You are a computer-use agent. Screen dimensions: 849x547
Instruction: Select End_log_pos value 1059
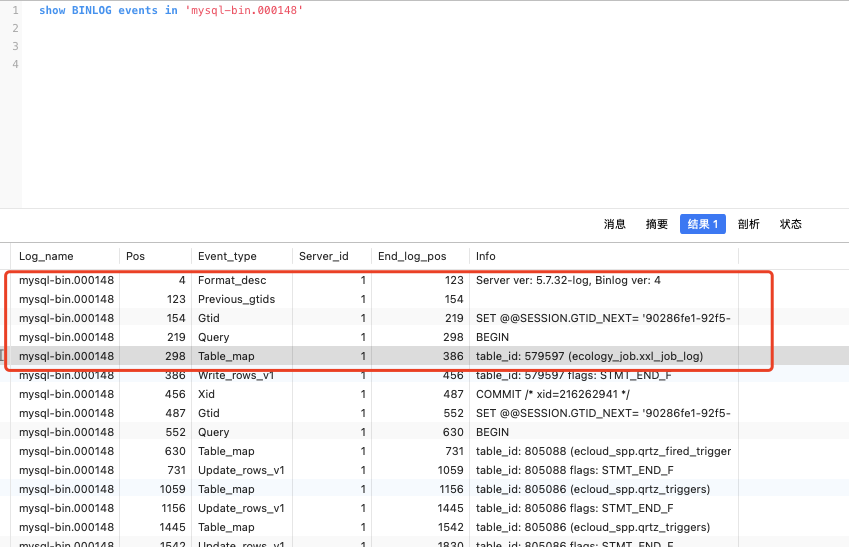pyautogui.click(x=450, y=470)
